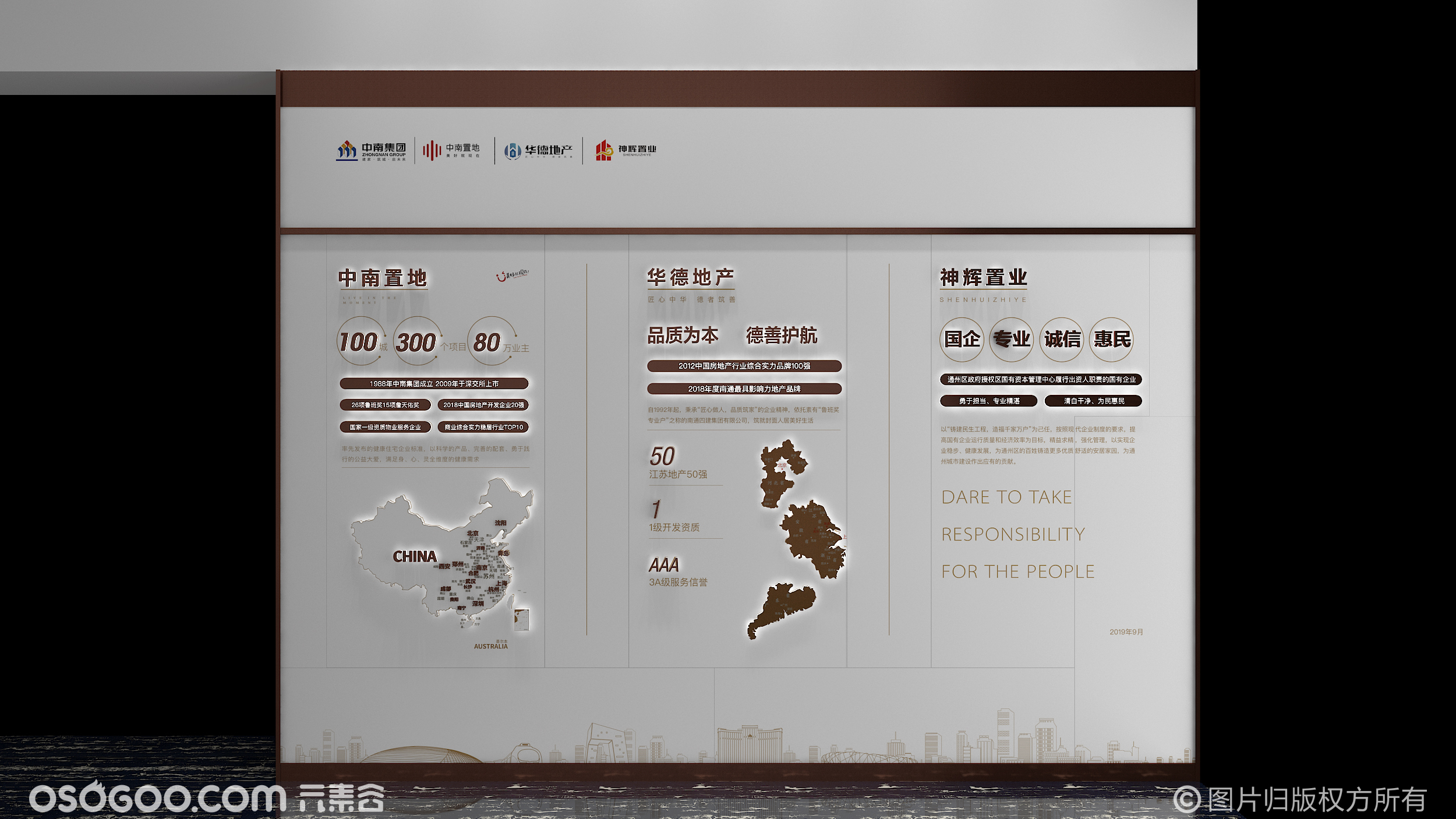Click the 2019年9月 date text
This screenshot has width=1456, height=819.
(x=1126, y=632)
